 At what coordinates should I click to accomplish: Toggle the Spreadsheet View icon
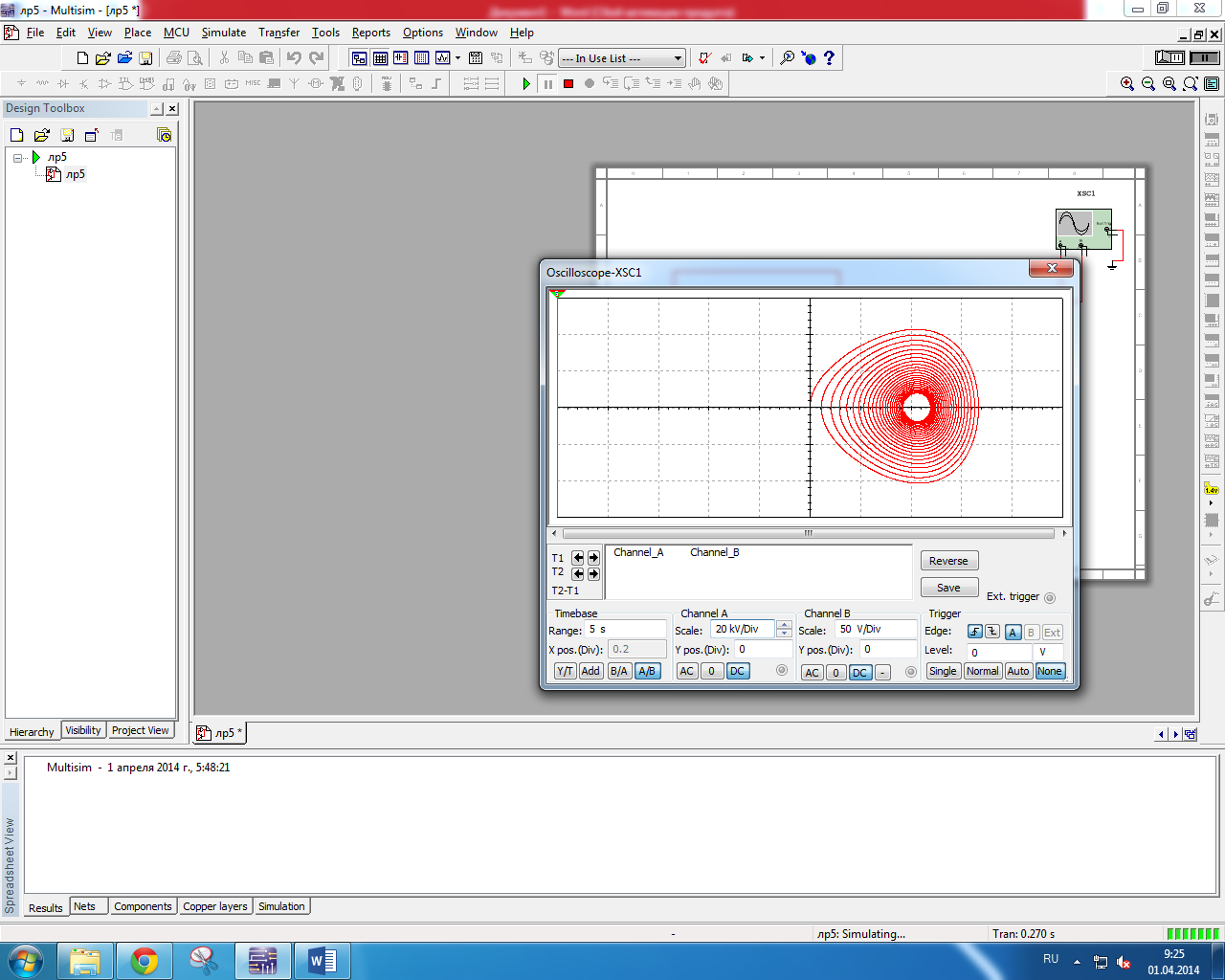[380, 58]
